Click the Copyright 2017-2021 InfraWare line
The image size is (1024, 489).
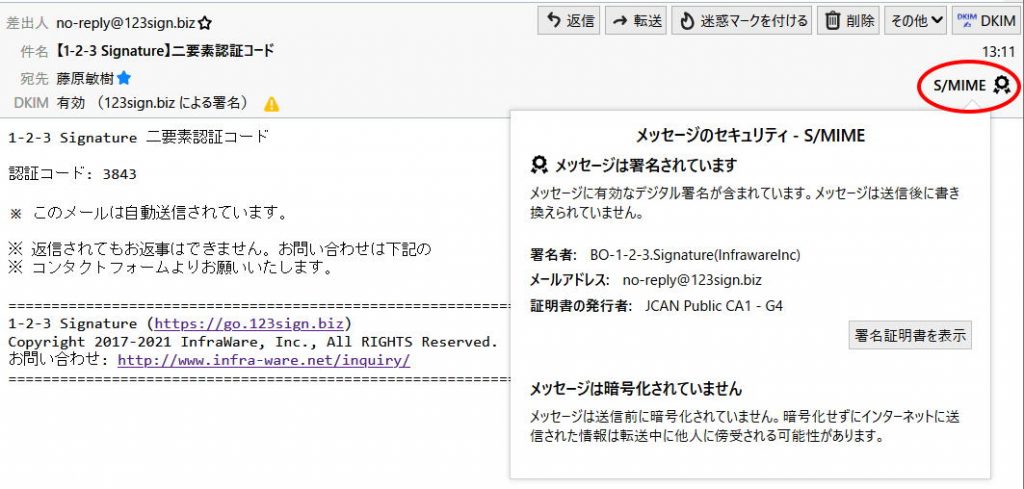(x=253, y=341)
